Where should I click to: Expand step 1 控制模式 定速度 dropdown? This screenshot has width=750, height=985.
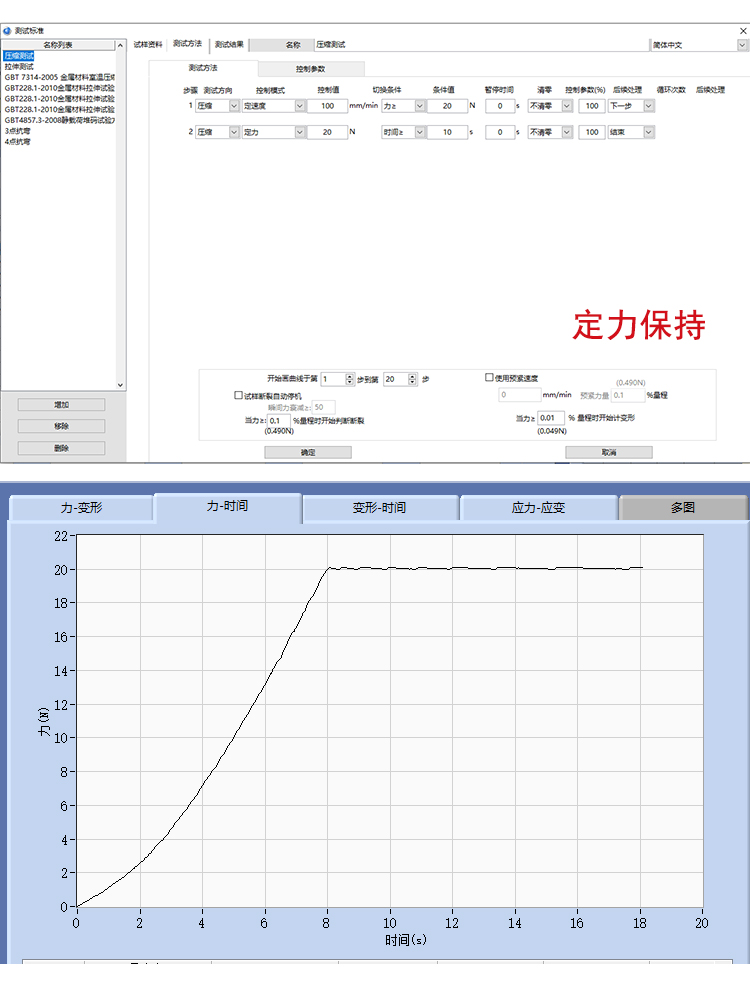(x=300, y=106)
